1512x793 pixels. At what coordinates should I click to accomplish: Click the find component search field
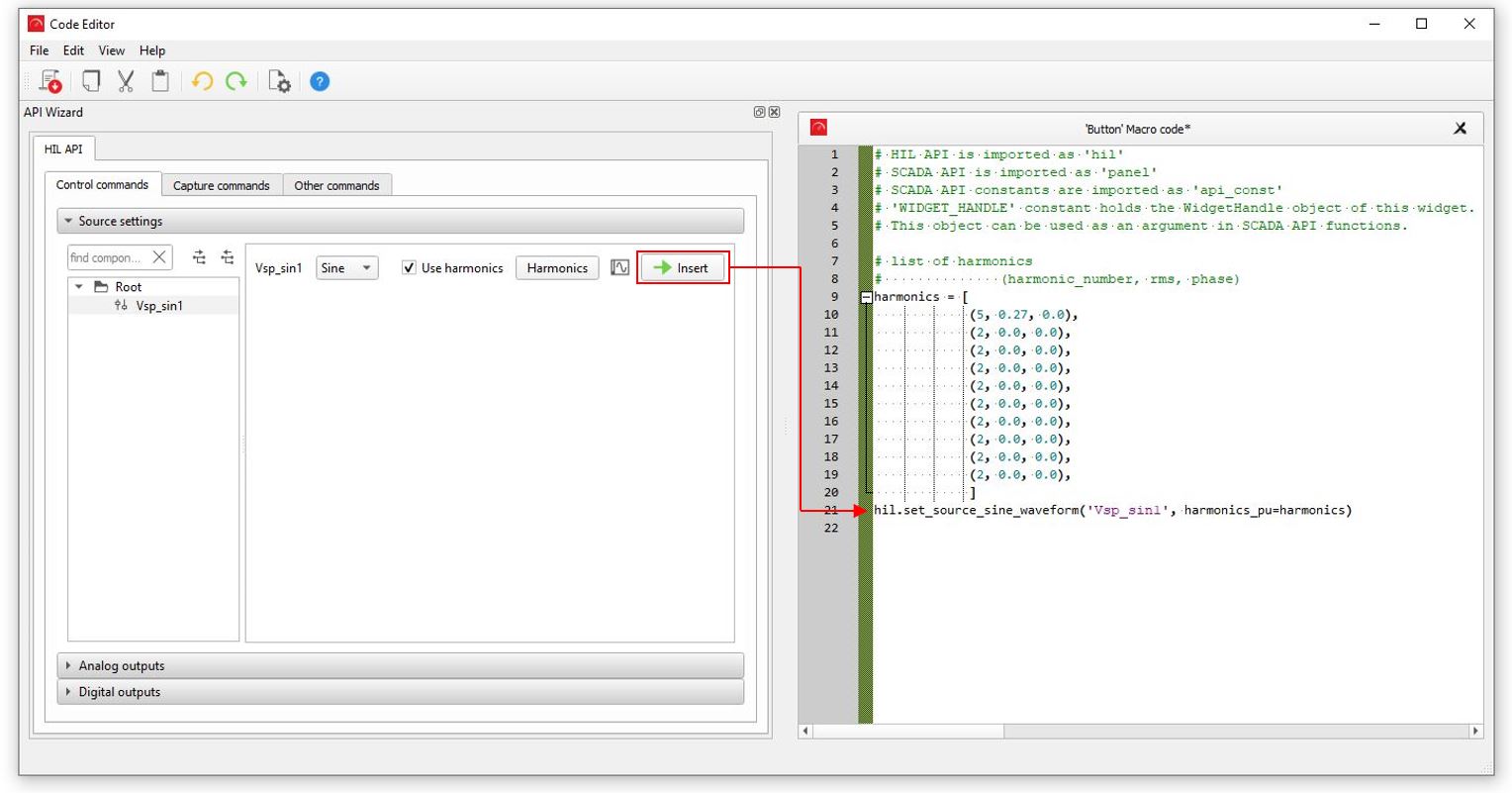[107, 257]
